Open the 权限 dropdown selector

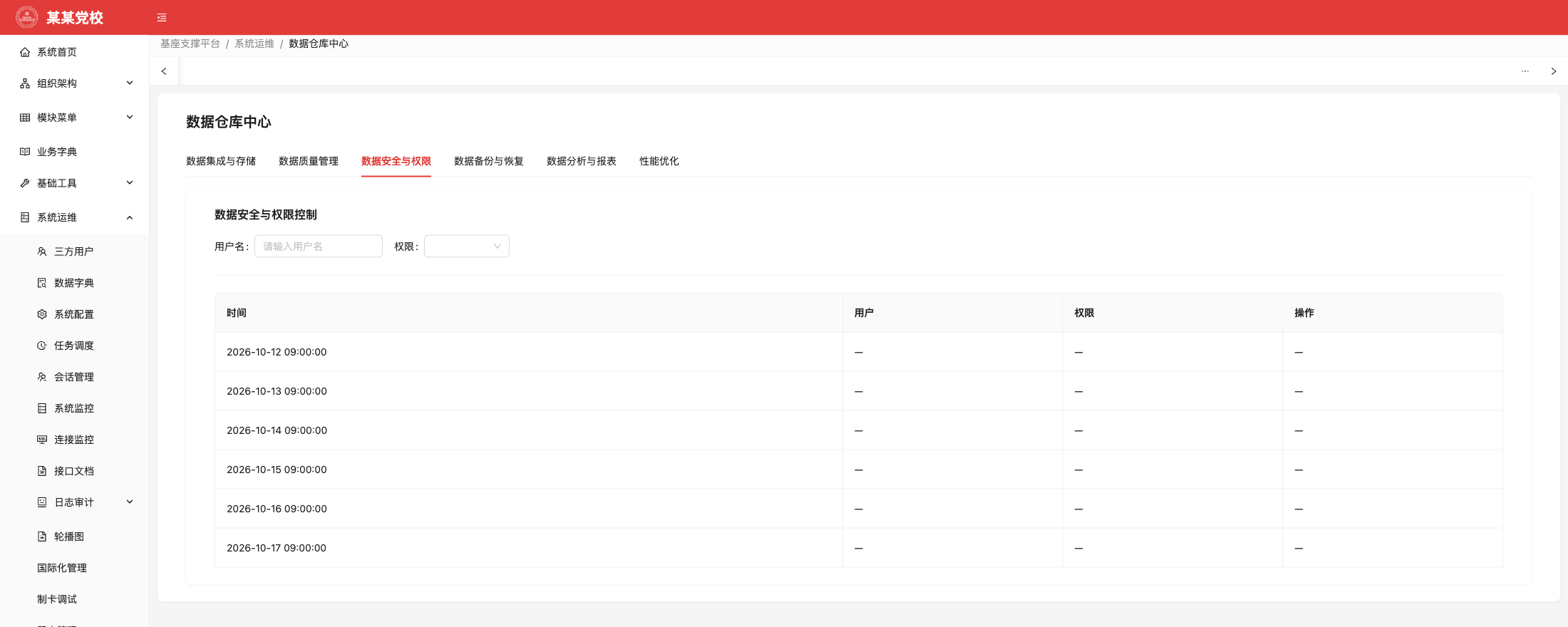coord(467,247)
